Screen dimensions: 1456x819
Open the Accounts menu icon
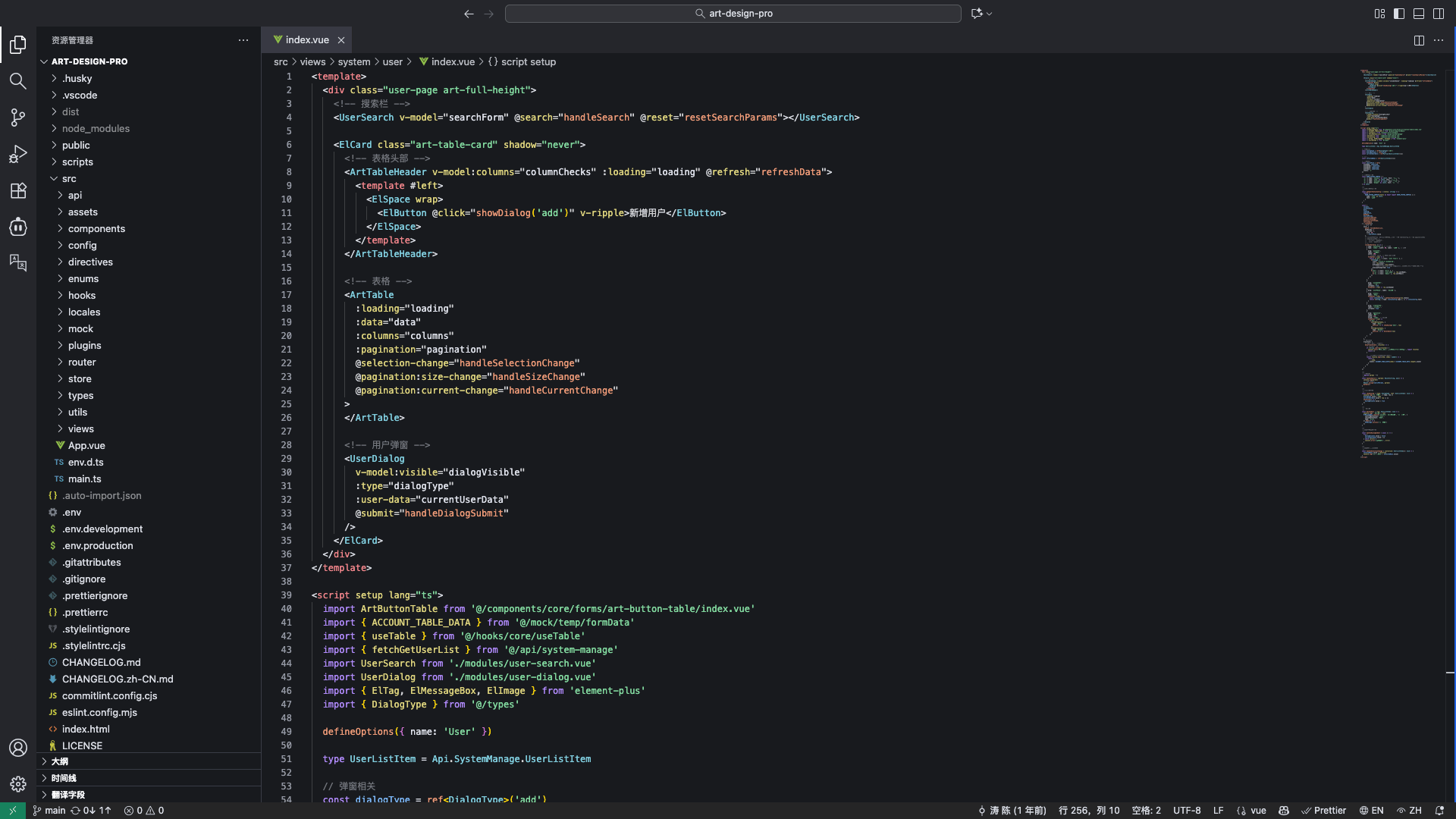[x=18, y=748]
